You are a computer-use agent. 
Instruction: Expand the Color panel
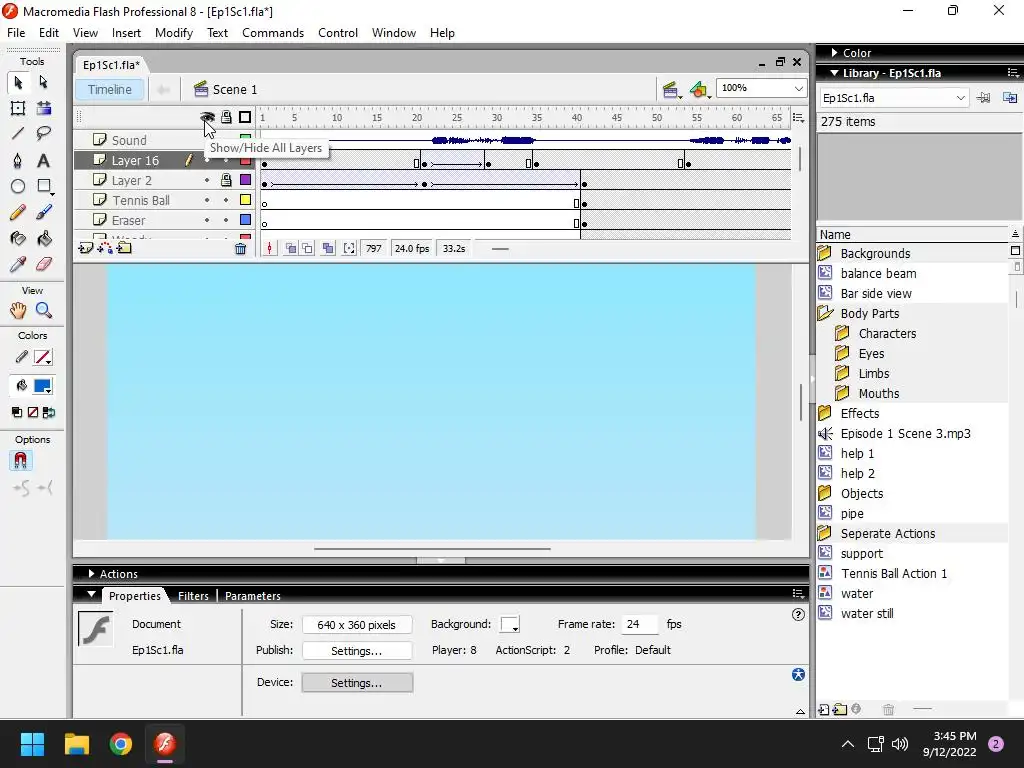tap(835, 52)
